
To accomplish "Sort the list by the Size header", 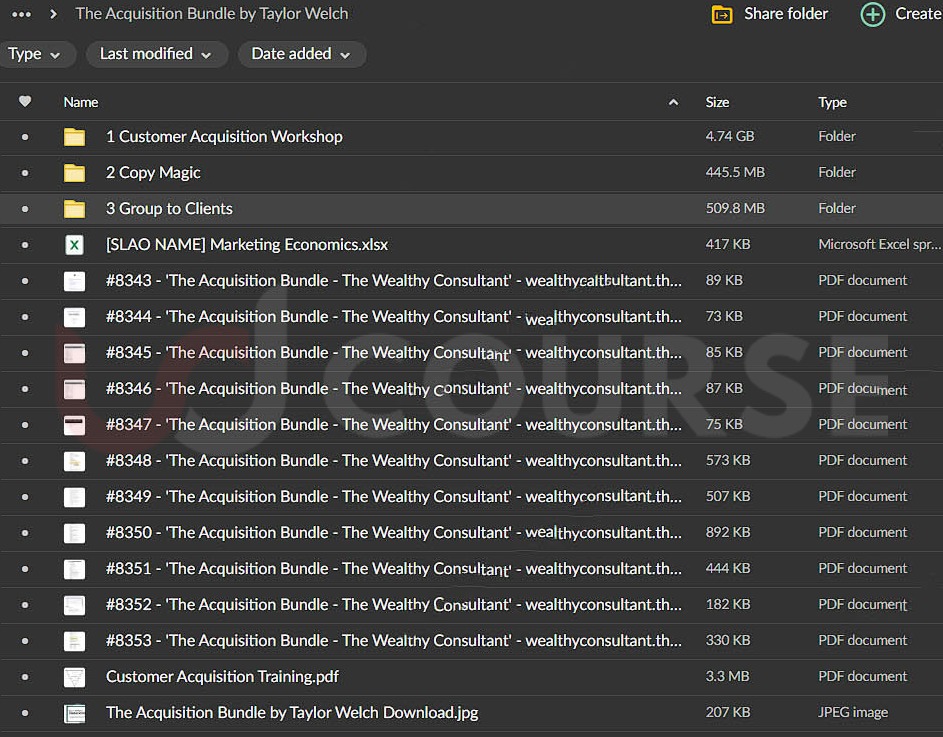I will (x=717, y=102).
